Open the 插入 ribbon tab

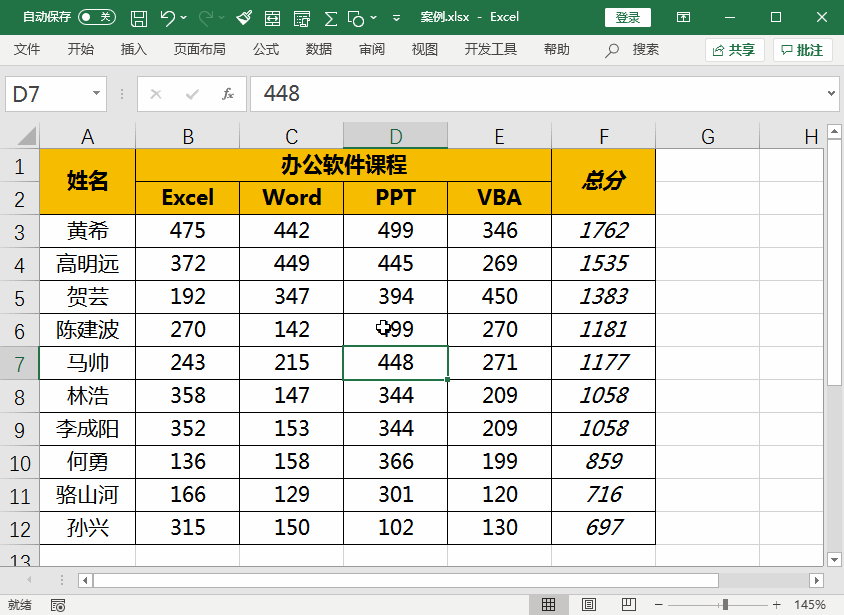pos(133,50)
